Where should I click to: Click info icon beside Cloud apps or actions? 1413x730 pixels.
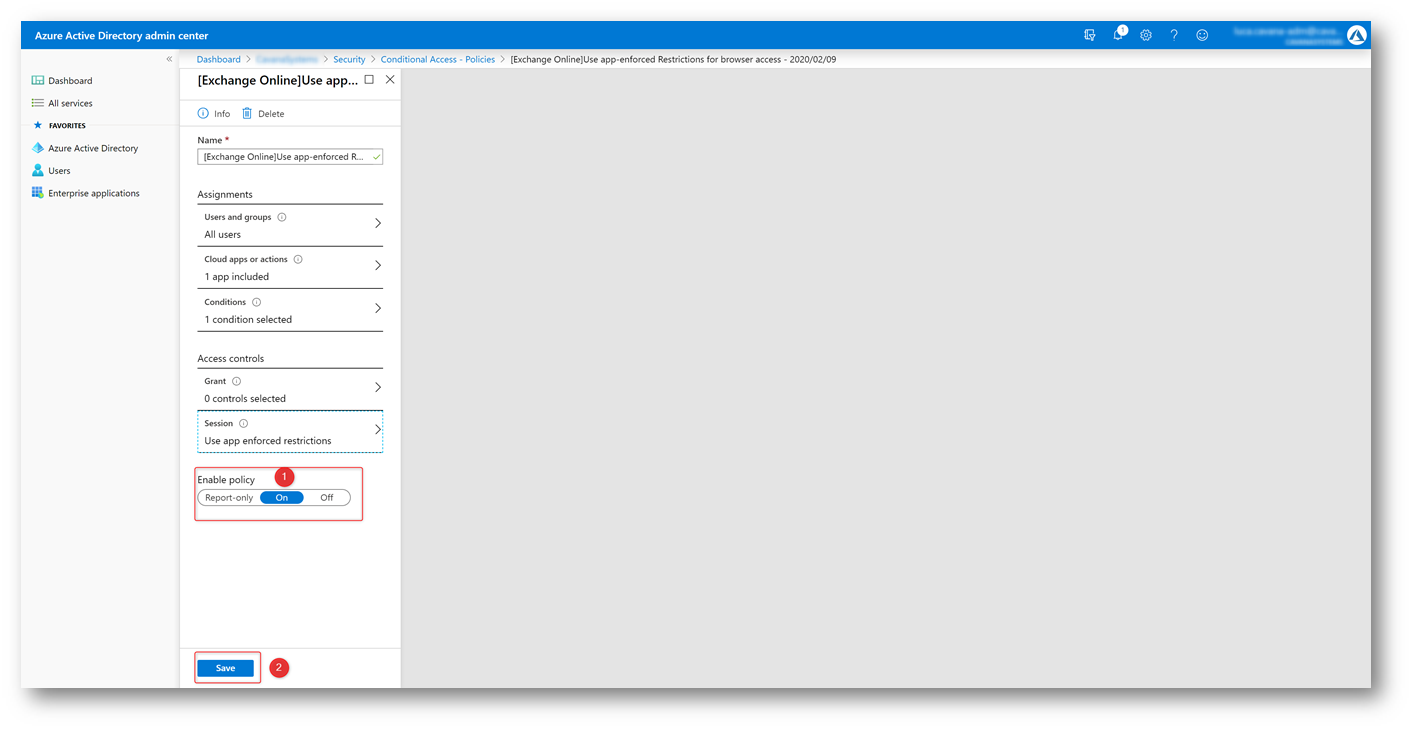298,259
